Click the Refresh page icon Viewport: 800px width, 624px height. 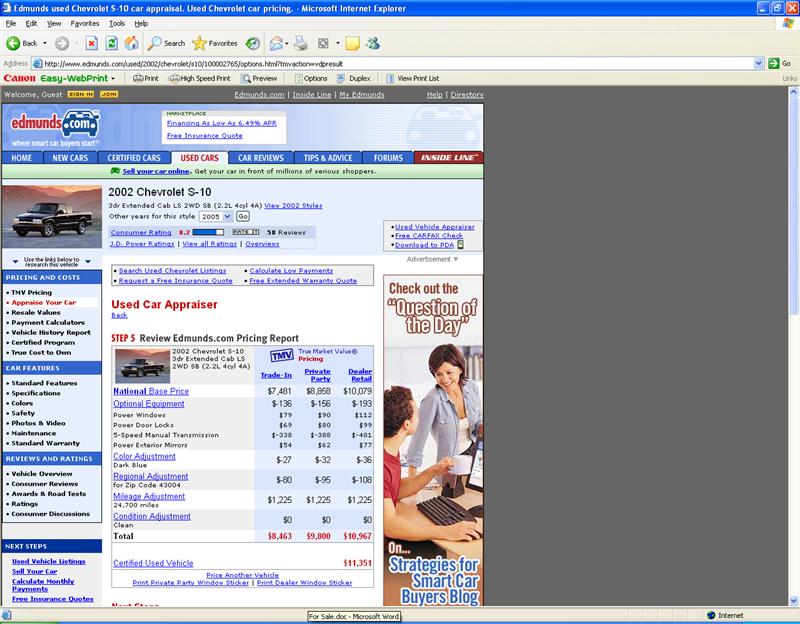(111, 43)
